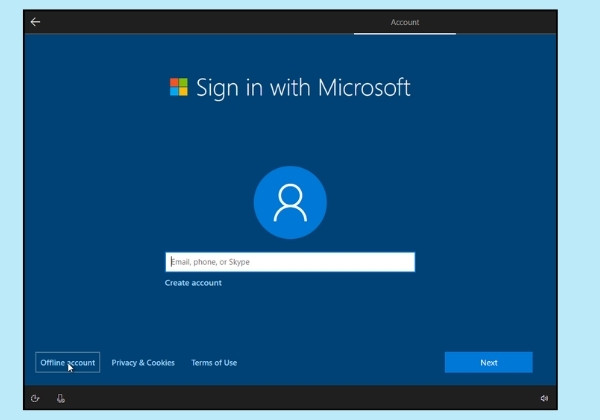This screenshot has height=420, width=600.
Task: Open Privacy & Cookies link
Action: [x=143, y=363]
